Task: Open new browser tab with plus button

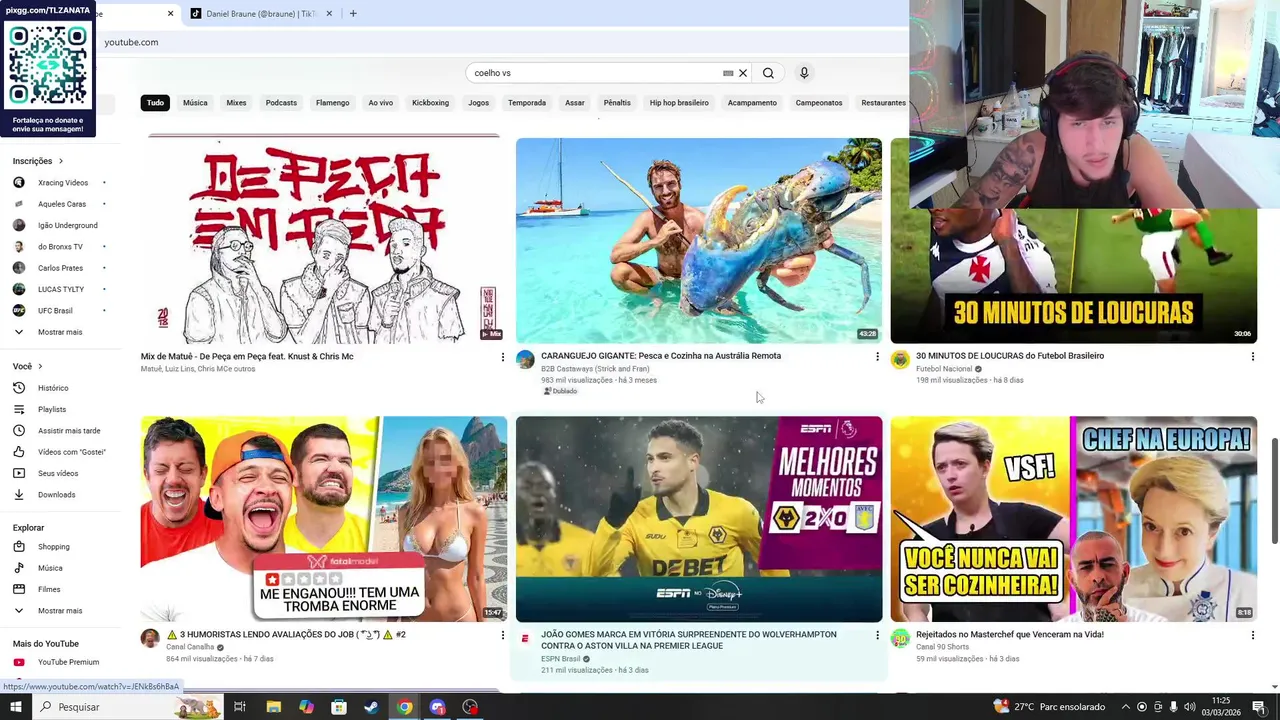Action: point(353,14)
